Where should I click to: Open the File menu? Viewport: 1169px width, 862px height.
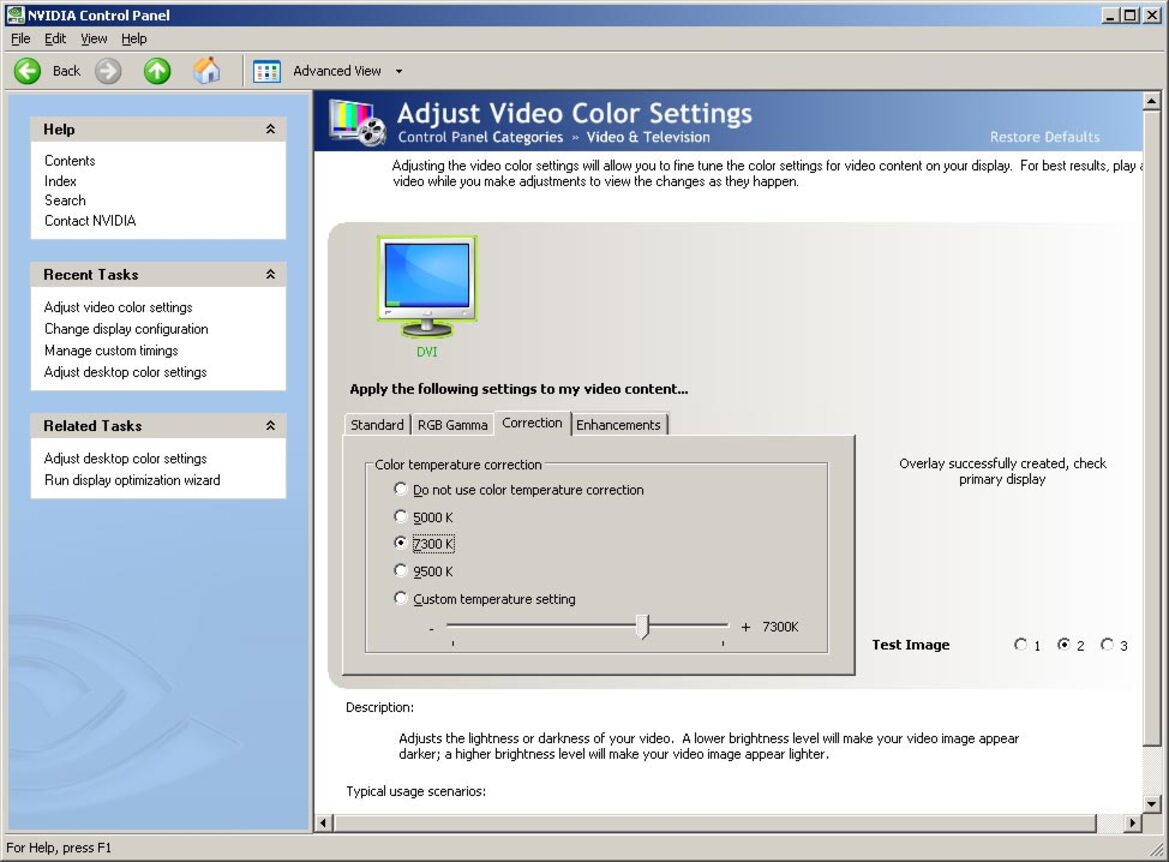pyautogui.click(x=20, y=39)
